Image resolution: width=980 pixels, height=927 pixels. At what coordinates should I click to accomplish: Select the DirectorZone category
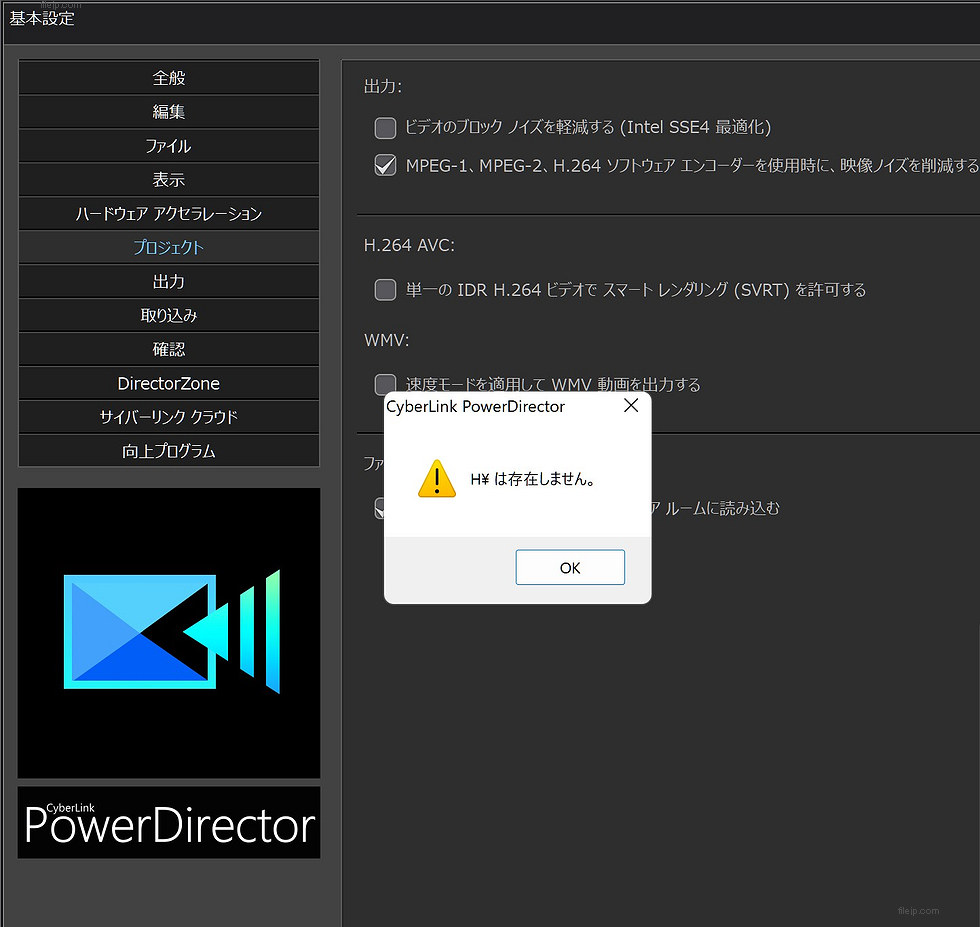[x=169, y=383]
